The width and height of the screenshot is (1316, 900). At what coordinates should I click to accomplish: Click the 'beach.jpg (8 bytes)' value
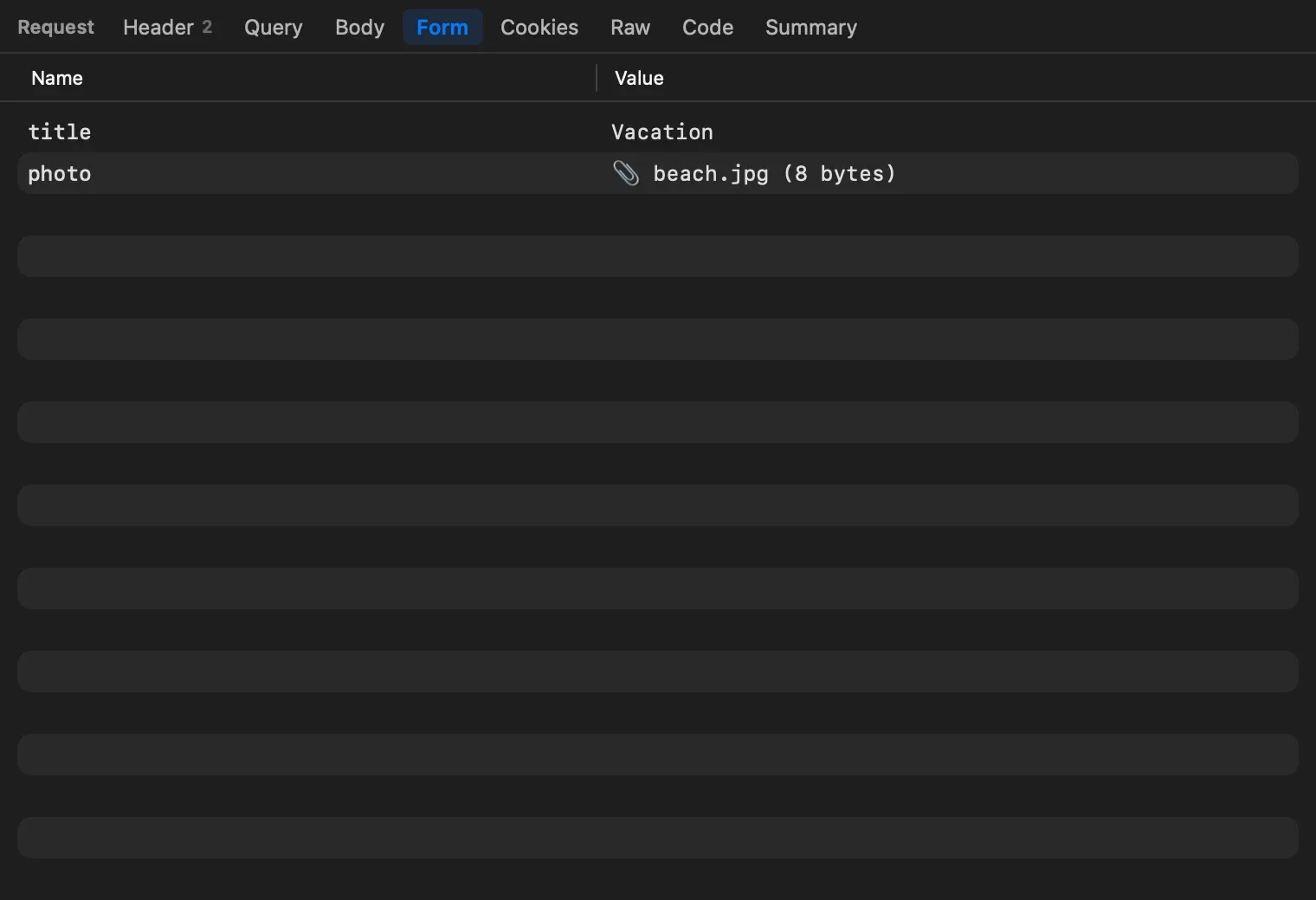point(774,174)
